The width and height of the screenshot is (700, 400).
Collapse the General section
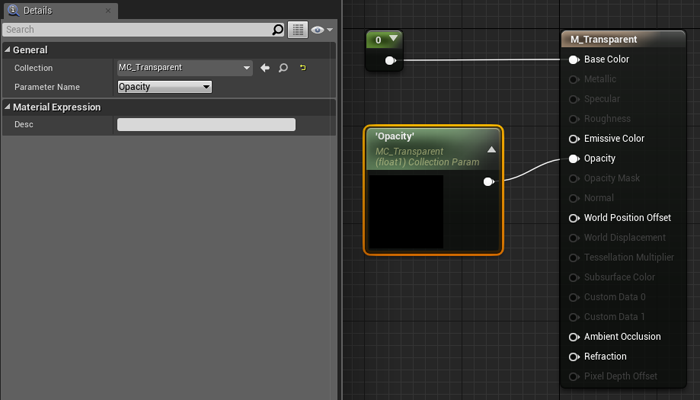[x=7, y=50]
